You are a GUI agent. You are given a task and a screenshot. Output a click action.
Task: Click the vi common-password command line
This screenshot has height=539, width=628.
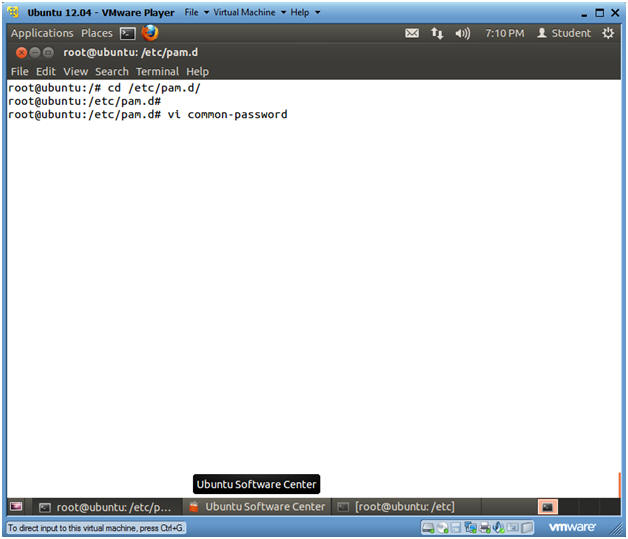click(x=148, y=115)
